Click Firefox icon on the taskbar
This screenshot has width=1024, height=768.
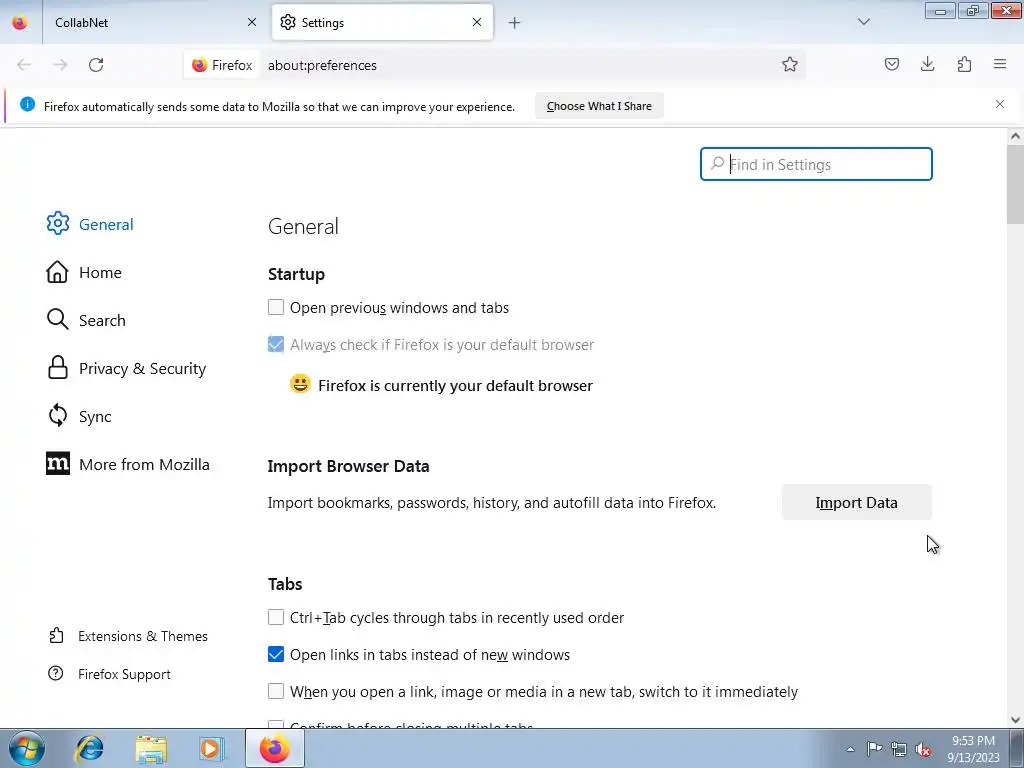(x=275, y=748)
